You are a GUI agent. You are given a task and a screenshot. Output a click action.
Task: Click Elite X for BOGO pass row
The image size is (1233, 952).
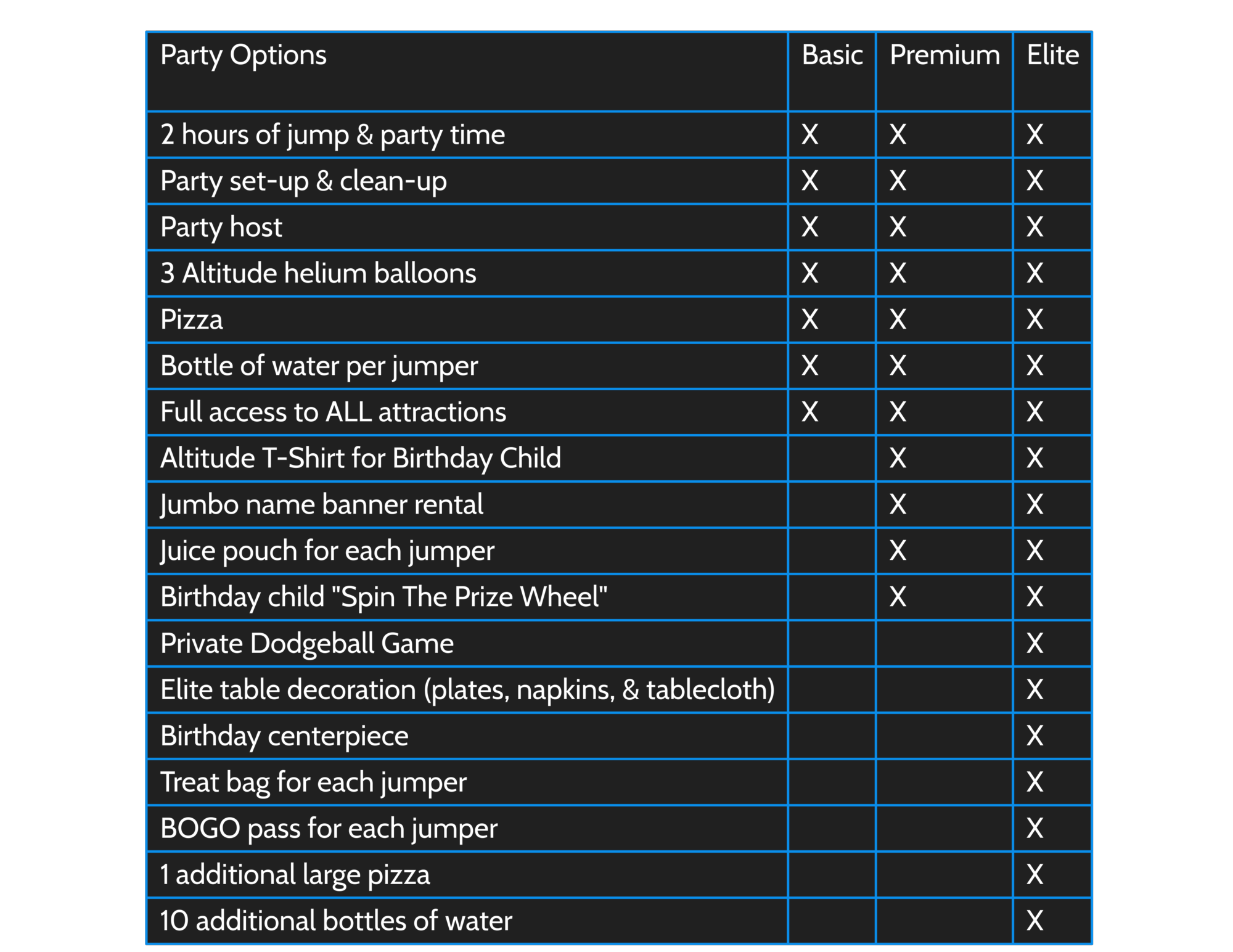click(x=1035, y=828)
